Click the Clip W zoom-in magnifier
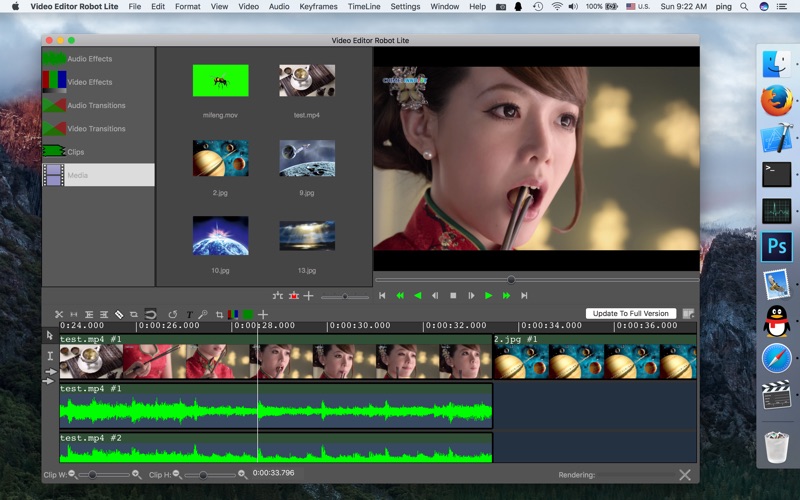 [137, 474]
